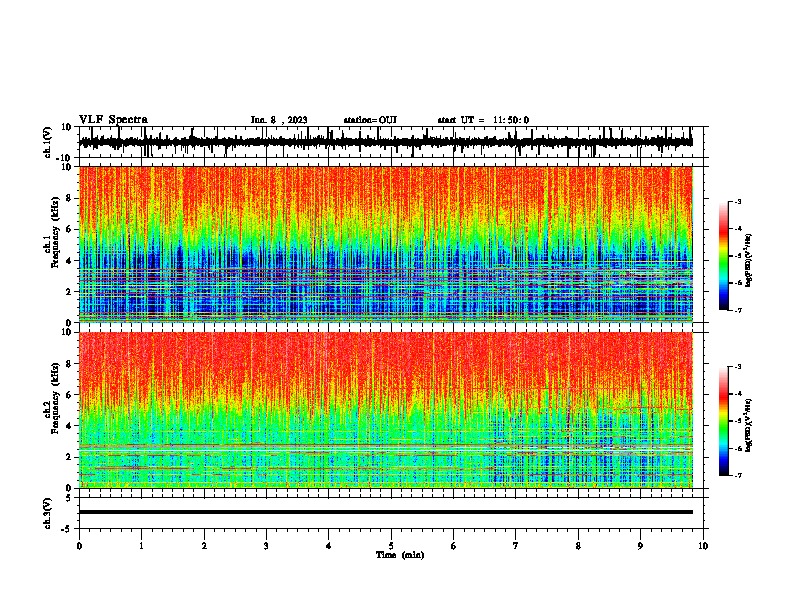Screen dimensions: 792x612
Task: Click the 0 tick on the time axis
Action: 79,546
